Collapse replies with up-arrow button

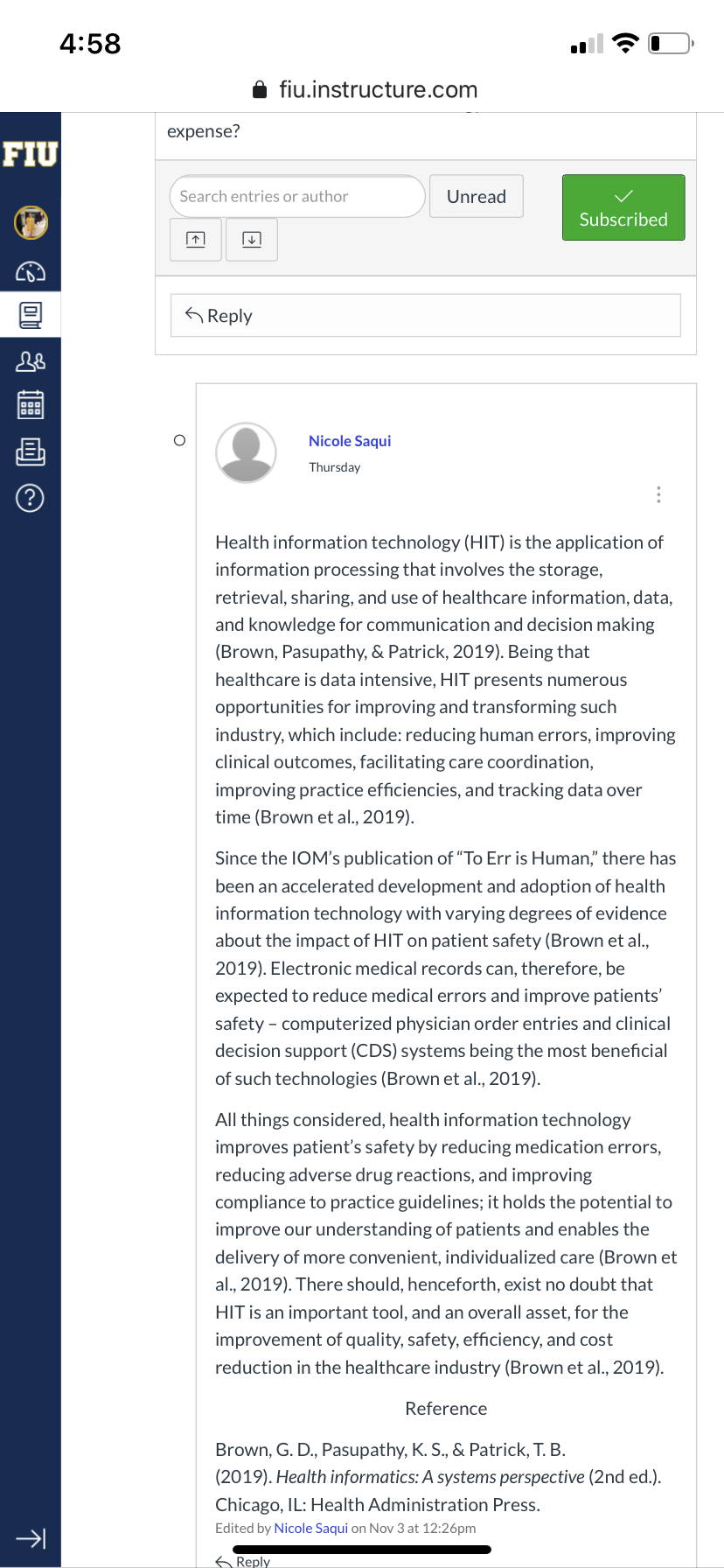click(x=196, y=240)
